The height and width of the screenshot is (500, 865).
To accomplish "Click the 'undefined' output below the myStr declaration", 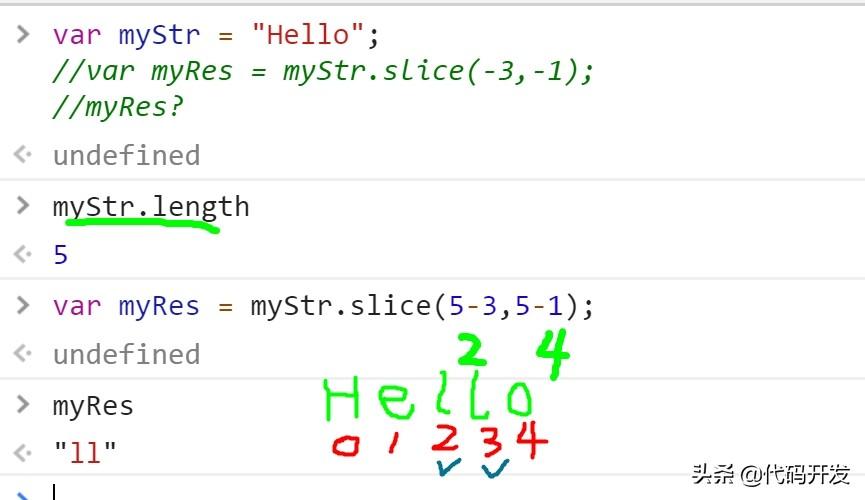I will [126, 155].
